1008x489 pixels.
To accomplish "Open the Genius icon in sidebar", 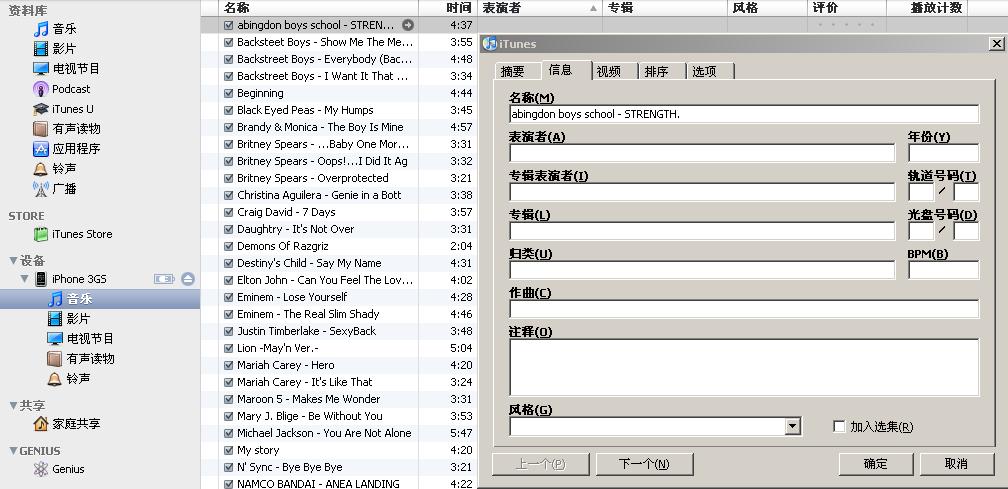I will pyautogui.click(x=41, y=469).
